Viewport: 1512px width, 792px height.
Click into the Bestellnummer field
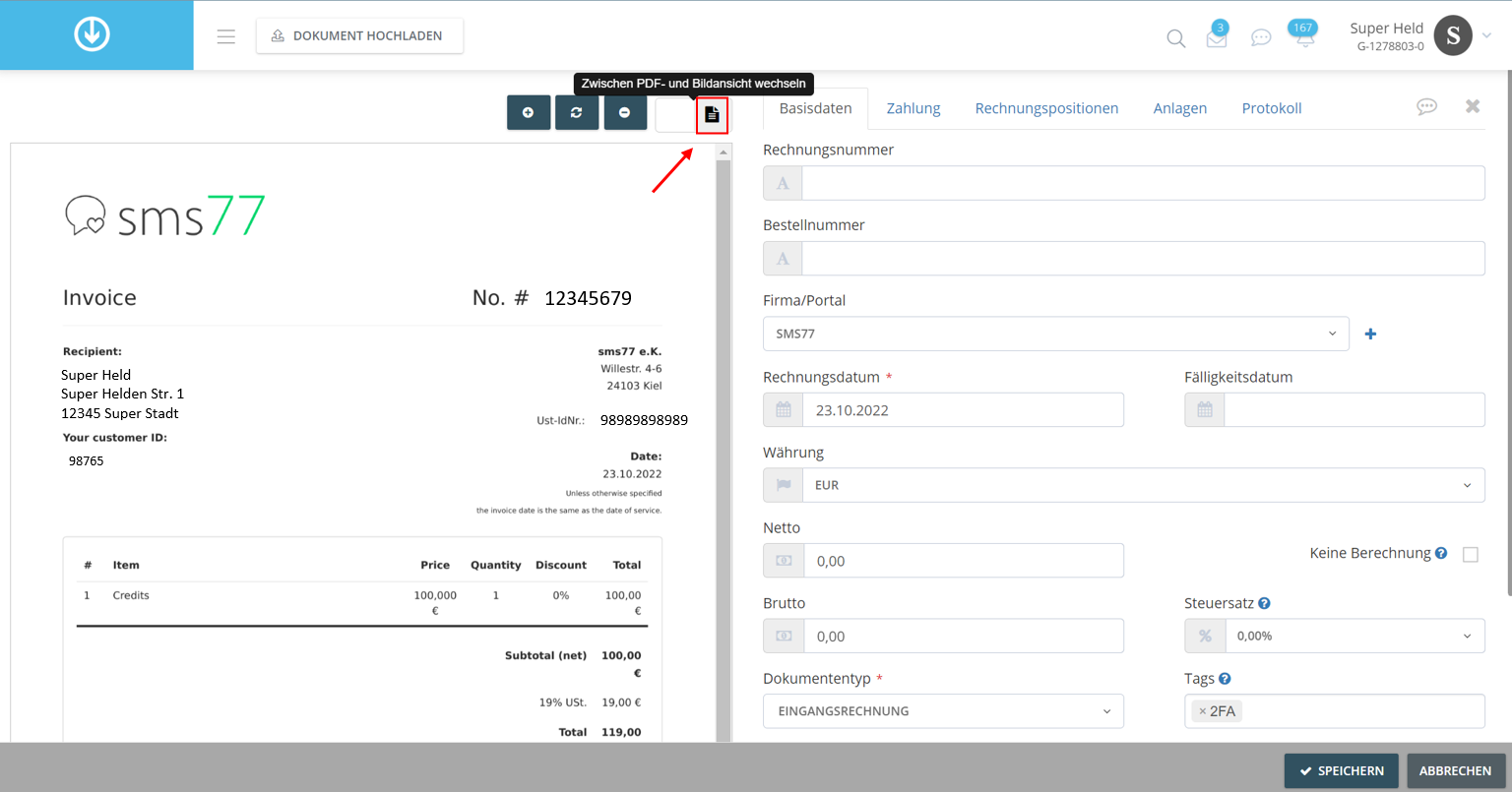pos(1143,259)
